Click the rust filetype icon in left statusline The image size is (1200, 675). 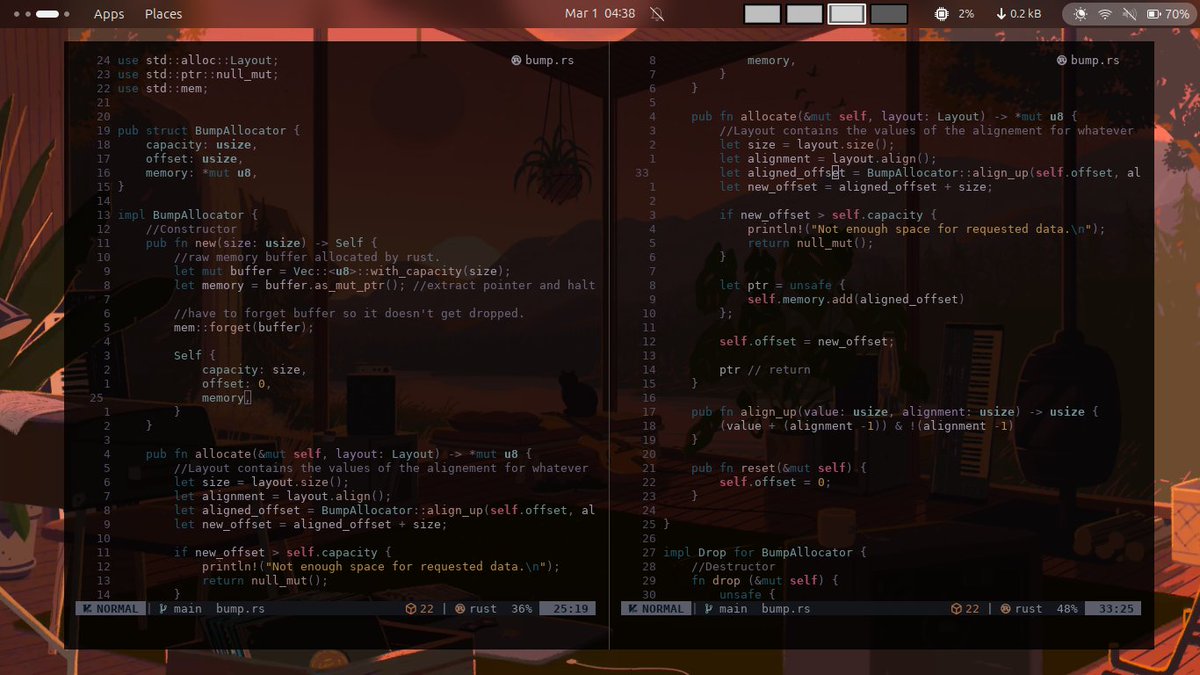pyautogui.click(x=460, y=608)
